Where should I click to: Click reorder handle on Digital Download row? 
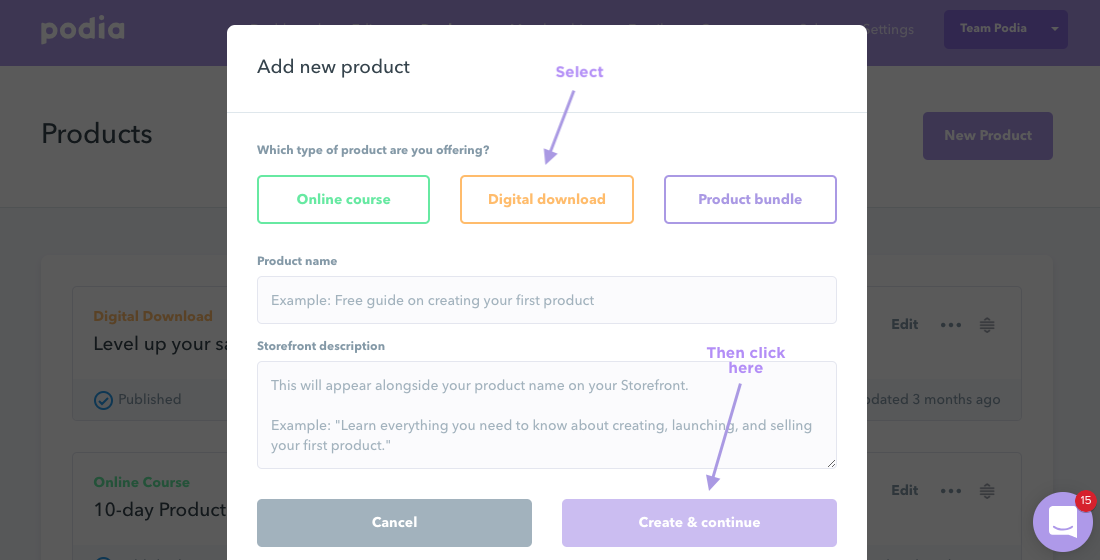point(987,325)
